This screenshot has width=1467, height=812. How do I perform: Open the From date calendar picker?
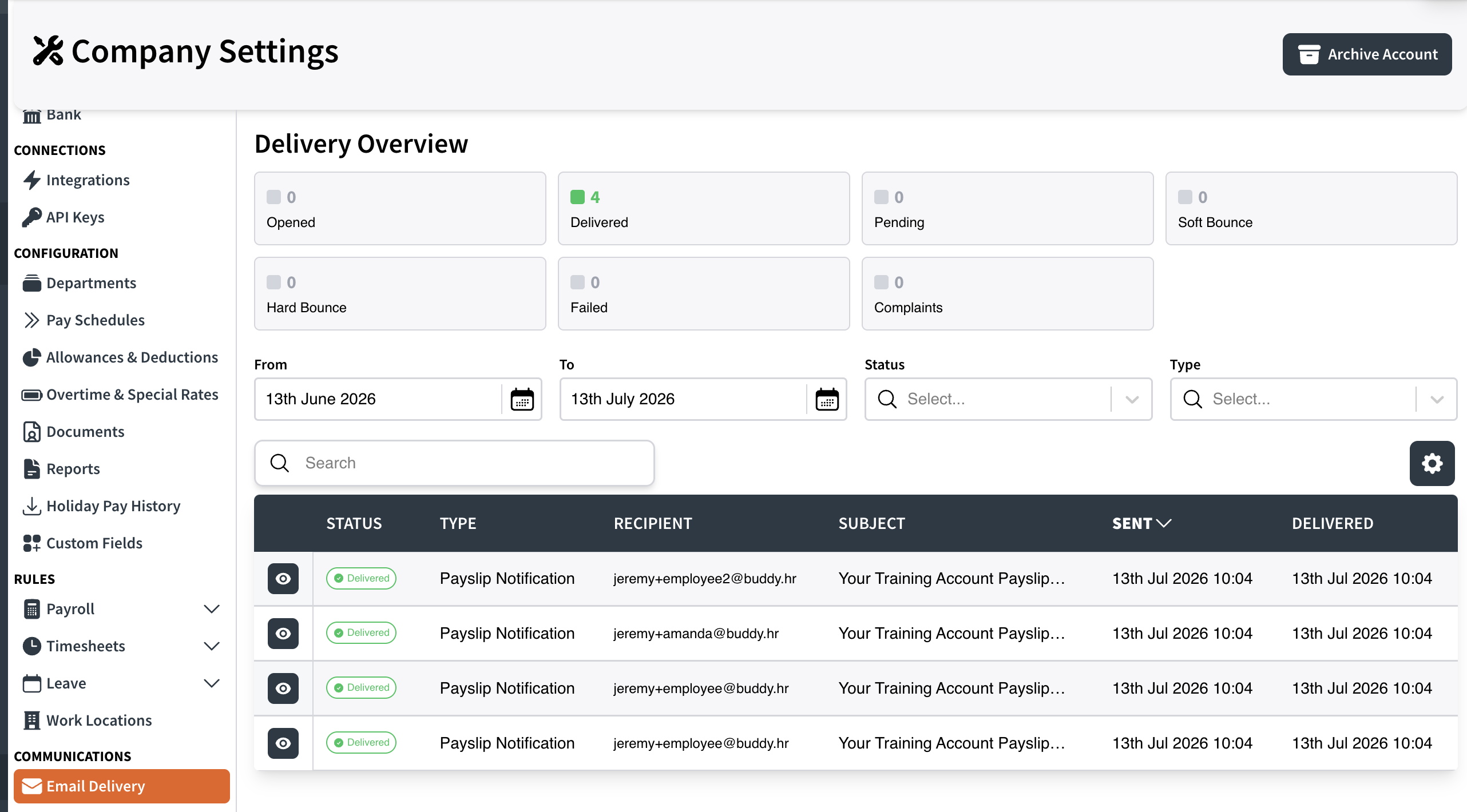[x=522, y=399]
